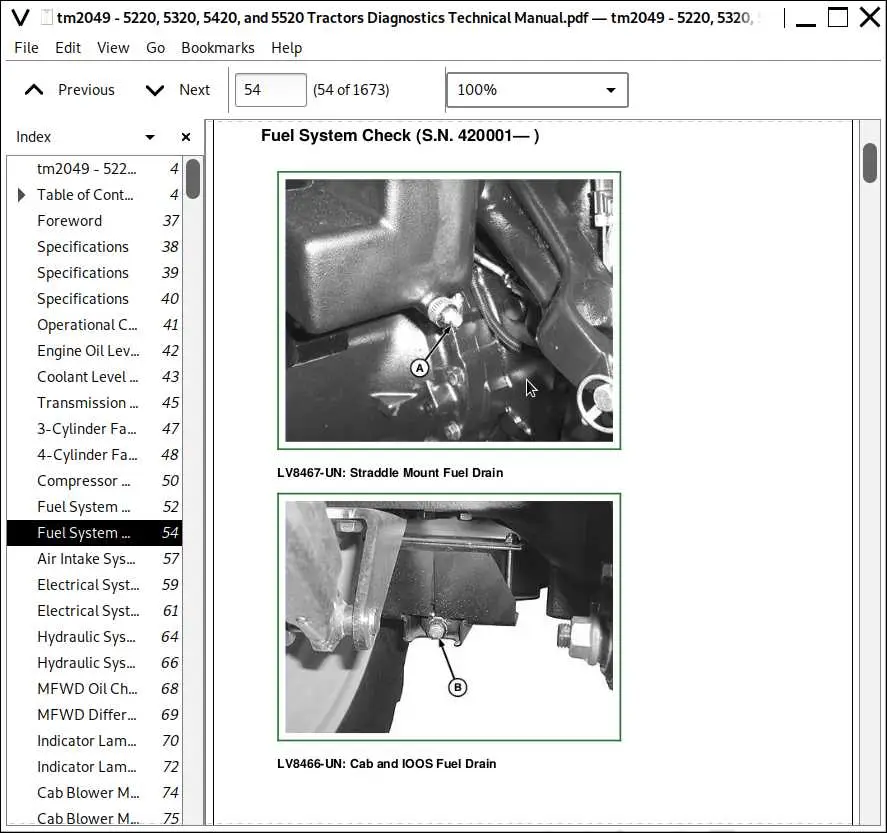The image size is (887, 833).
Task: Open the Specifications entry on page 39
Action: (94, 273)
